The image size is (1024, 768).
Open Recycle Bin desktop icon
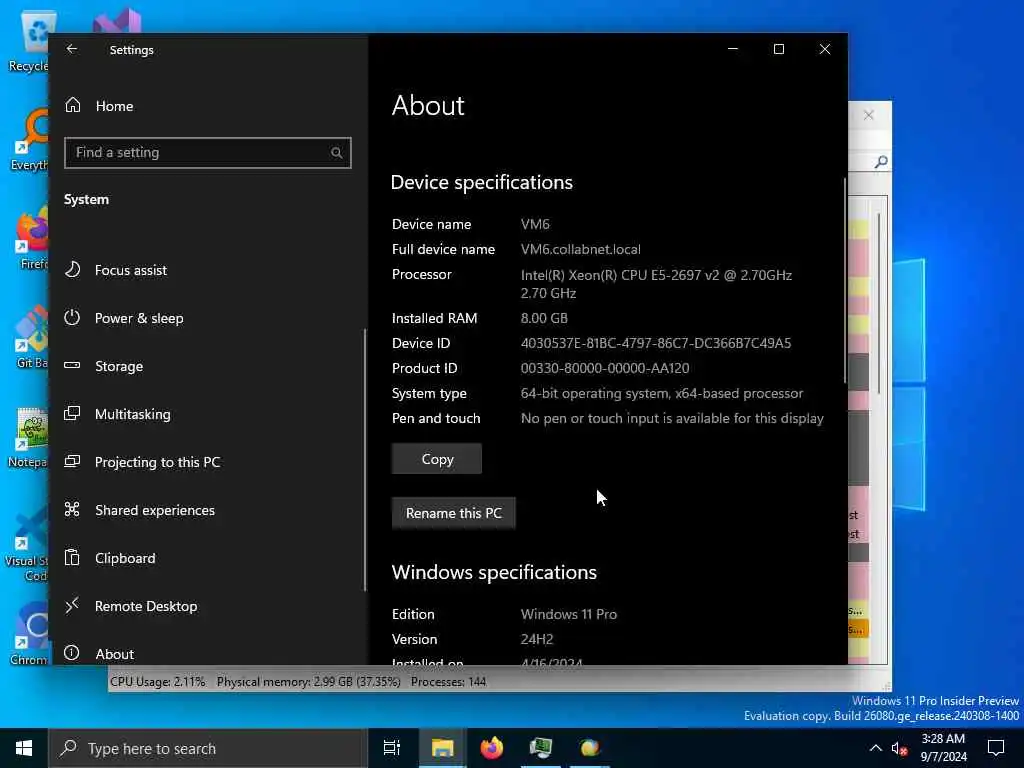click(29, 42)
